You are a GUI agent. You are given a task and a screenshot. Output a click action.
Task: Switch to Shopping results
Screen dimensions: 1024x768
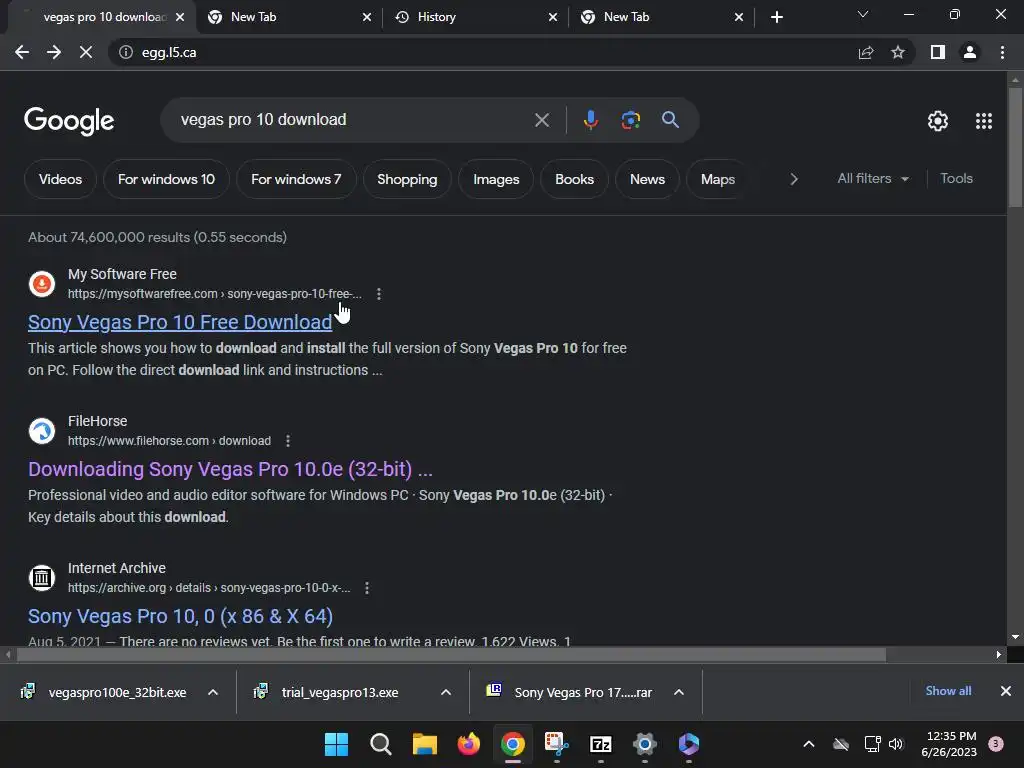pos(407,179)
